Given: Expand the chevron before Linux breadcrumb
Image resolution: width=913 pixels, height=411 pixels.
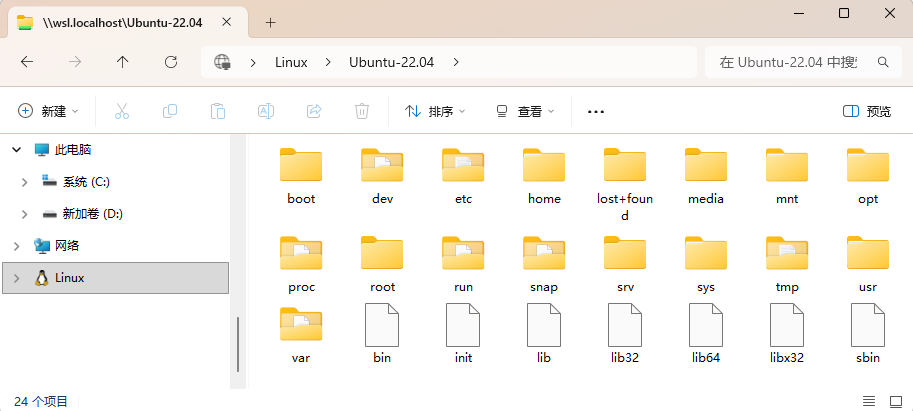Looking at the screenshot, I should (253, 62).
